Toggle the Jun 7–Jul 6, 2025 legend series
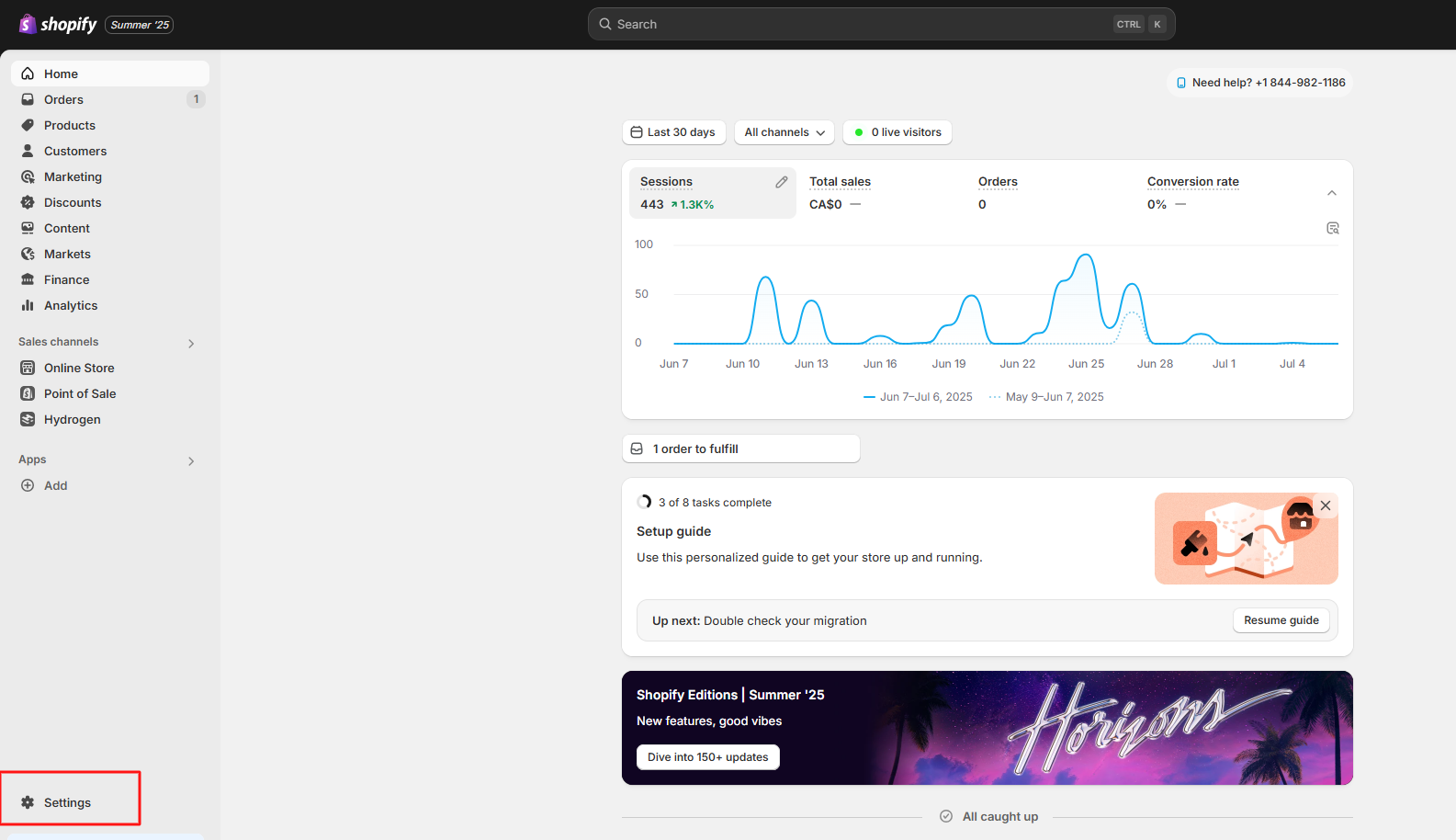1456x840 pixels. click(x=919, y=397)
